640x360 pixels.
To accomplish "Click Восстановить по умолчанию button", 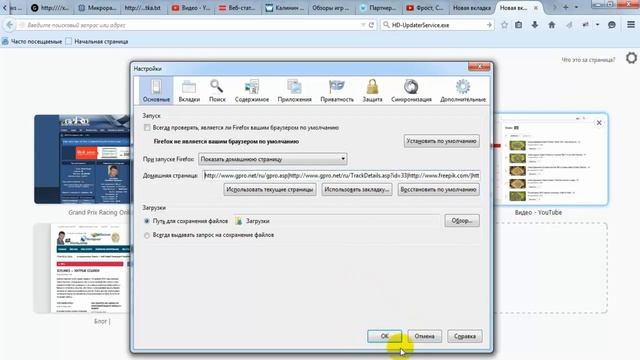I will [438, 189].
